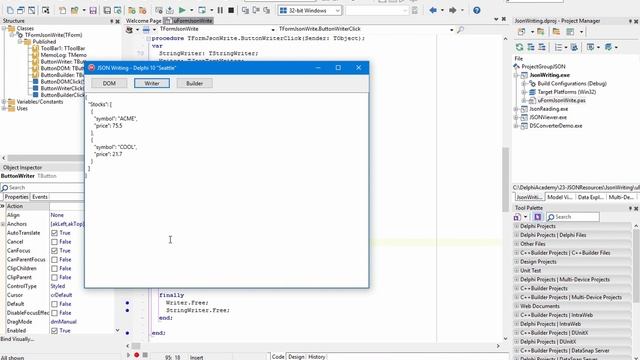This screenshot has width=640, height=360.
Task: Click the Bind Visually link
Action: [x=17, y=339]
